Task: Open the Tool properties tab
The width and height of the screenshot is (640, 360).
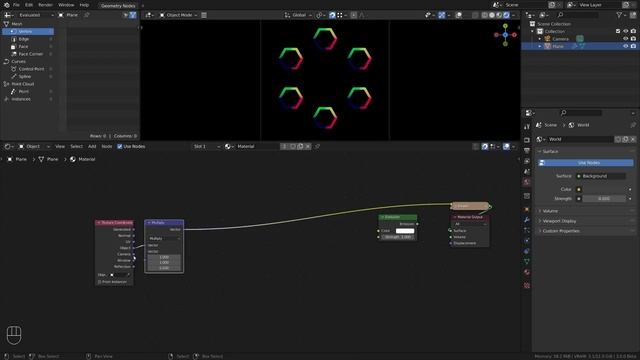Action: click(527, 127)
